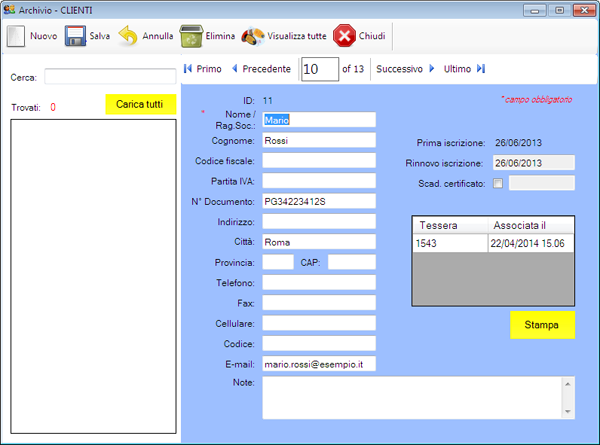
Task: Click the Partita IVA field
Action: point(319,181)
